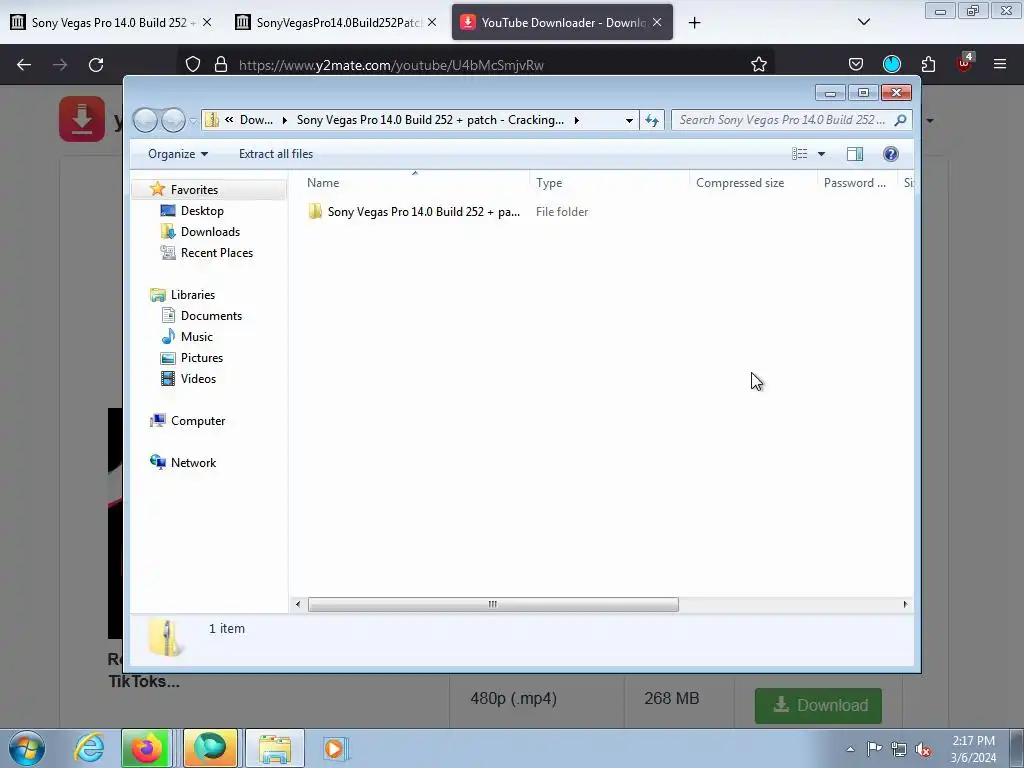Click the Explorer back arrow button
This screenshot has height=768, width=1024.
coord(145,120)
